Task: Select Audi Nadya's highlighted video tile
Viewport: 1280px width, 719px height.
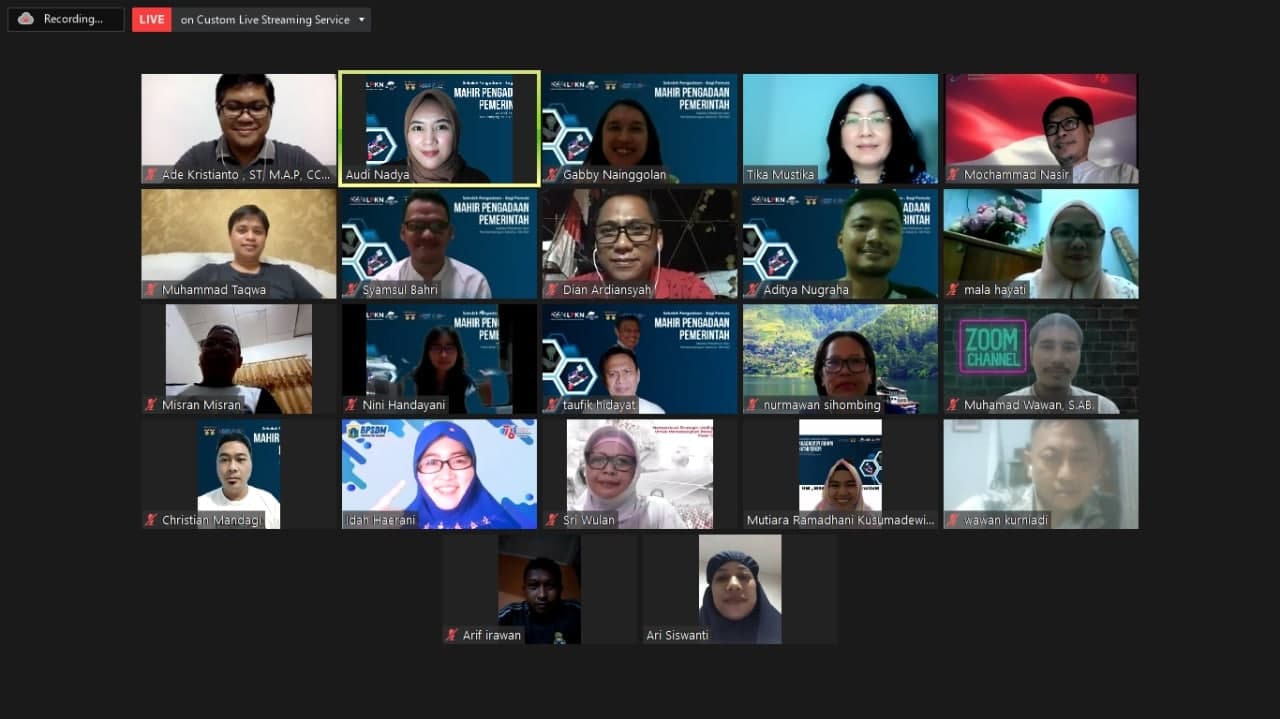Action: (439, 128)
